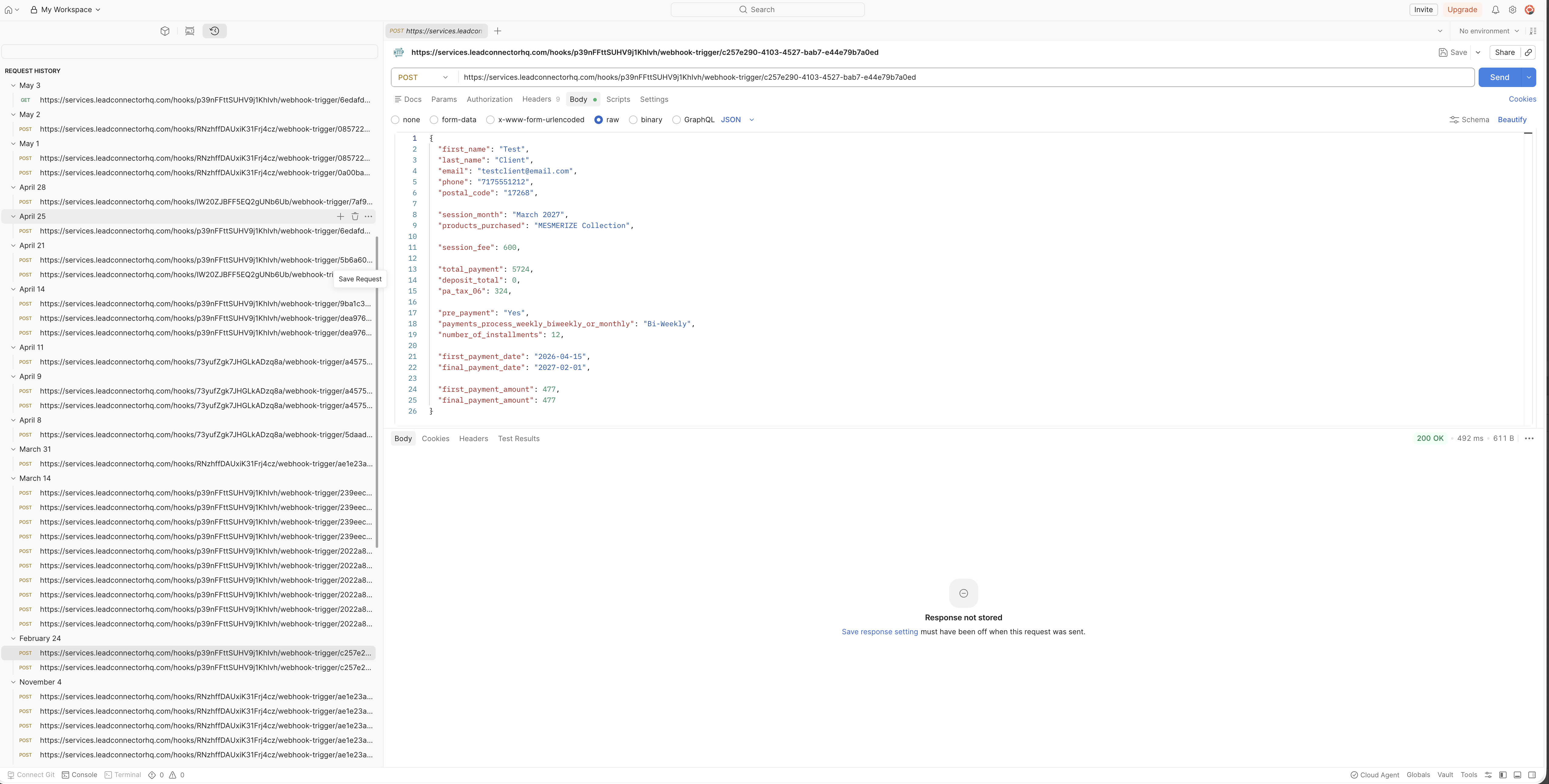Switch to the Scripts tab
Image resolution: width=1549 pixels, height=784 pixels.
(x=618, y=100)
